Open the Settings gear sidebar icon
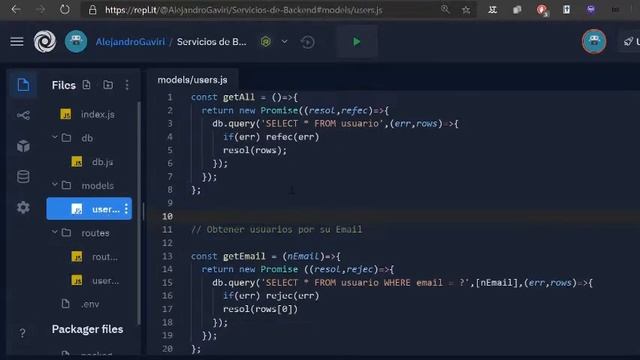Image resolution: width=640 pixels, height=360 pixels. coord(23,207)
